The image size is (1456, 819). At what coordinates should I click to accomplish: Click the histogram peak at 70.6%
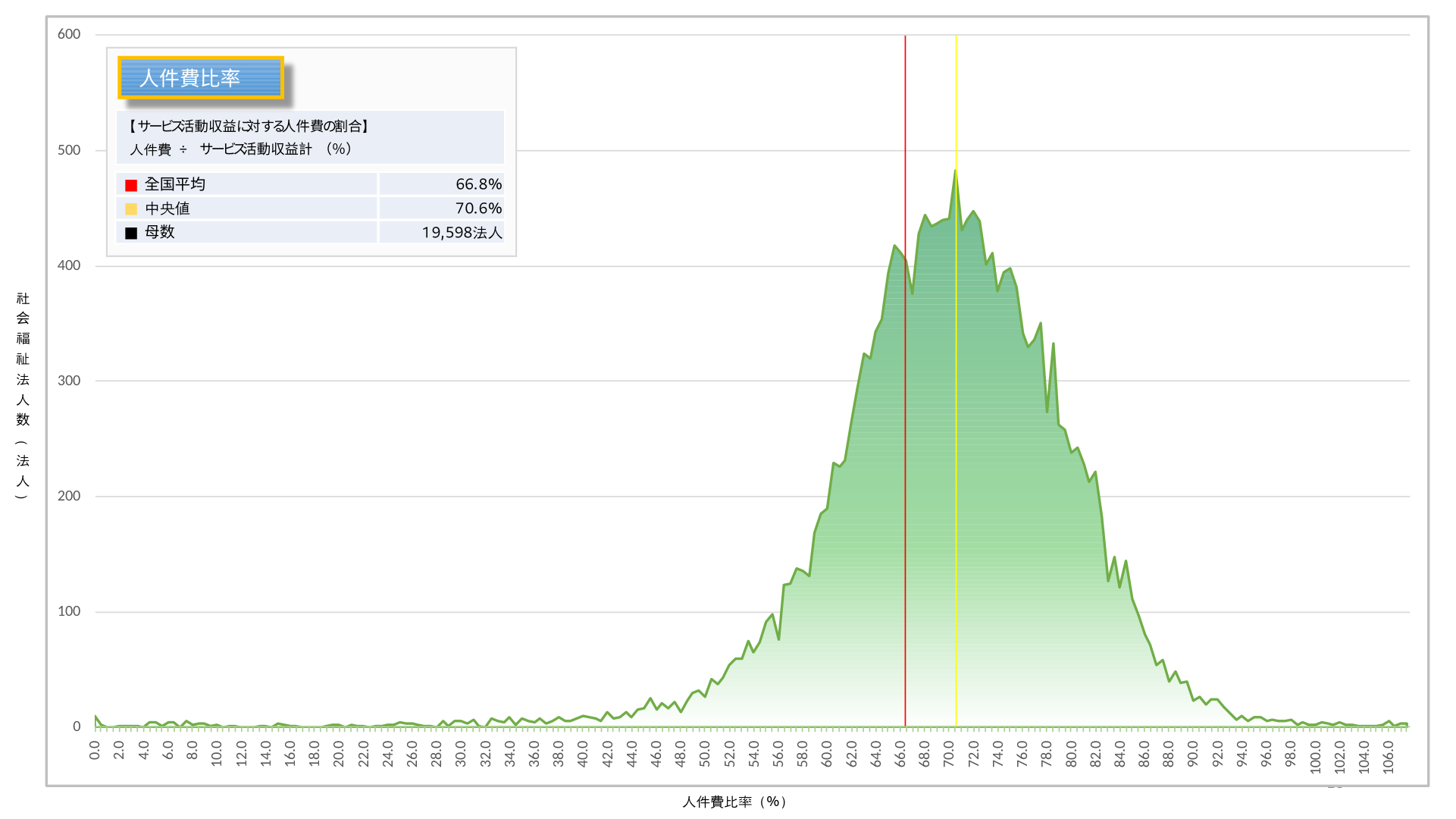pos(955,172)
